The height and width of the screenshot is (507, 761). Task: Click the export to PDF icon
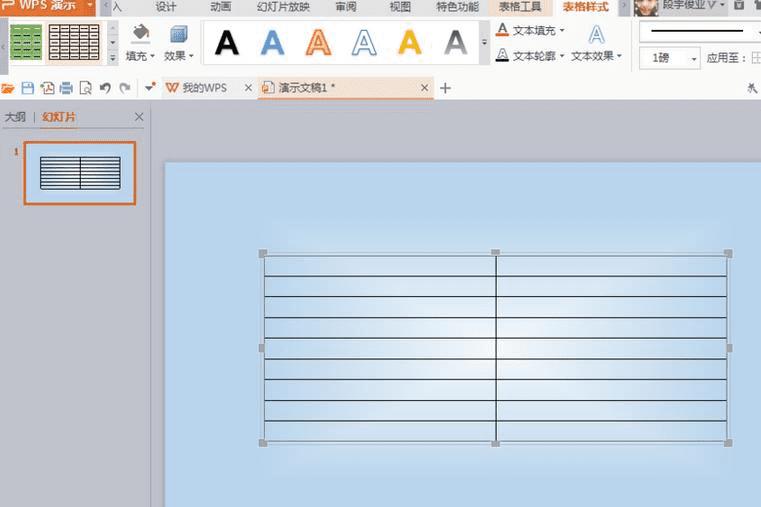47,88
